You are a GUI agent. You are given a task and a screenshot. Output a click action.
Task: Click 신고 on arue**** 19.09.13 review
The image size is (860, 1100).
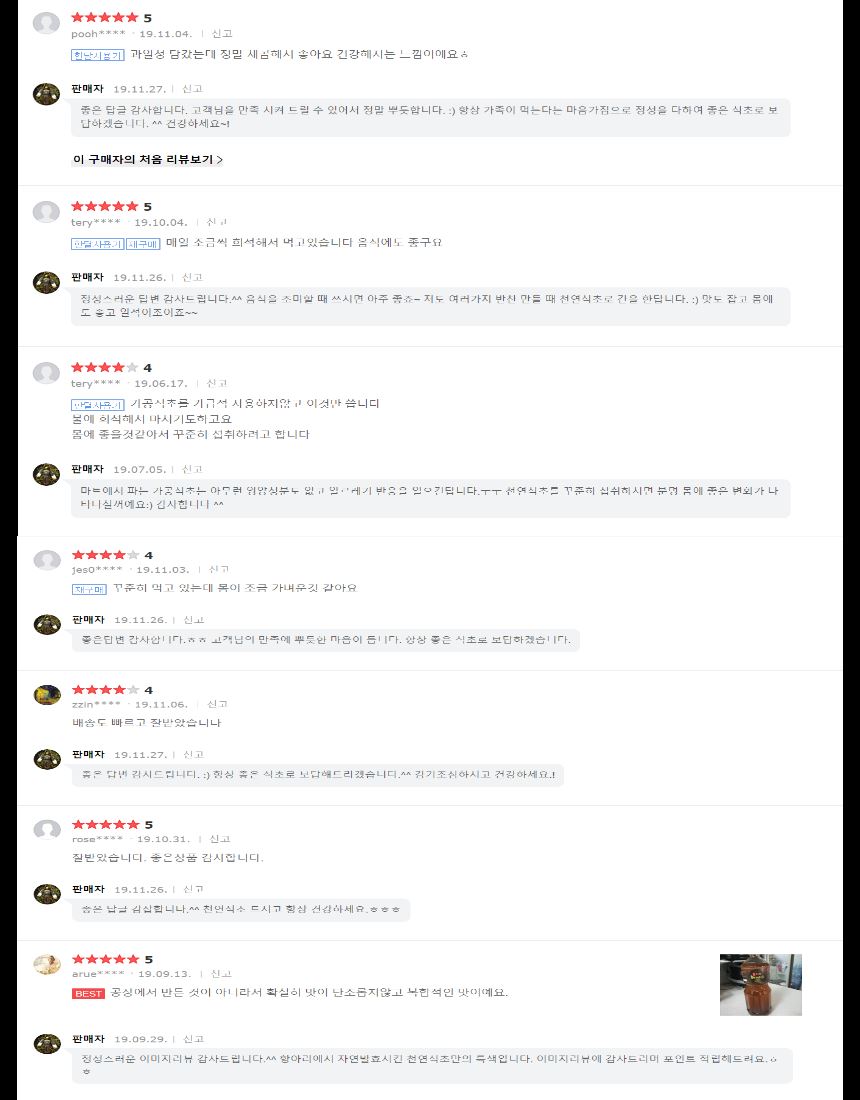click(x=222, y=974)
